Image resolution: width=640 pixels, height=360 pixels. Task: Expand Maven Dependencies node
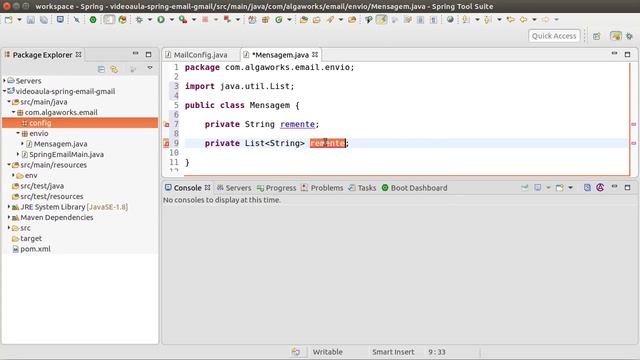tap(9, 218)
